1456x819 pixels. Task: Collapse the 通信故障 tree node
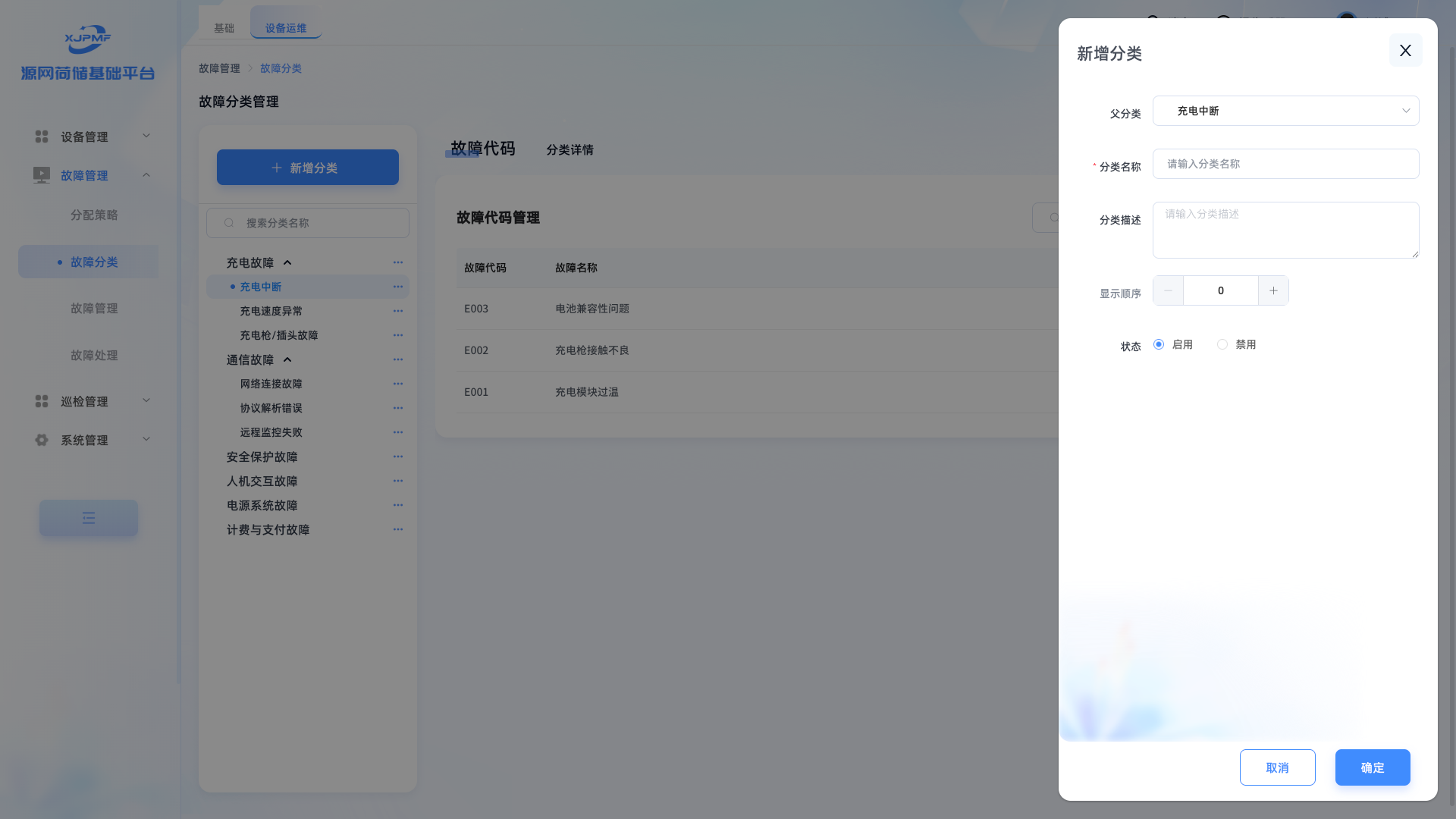287,359
